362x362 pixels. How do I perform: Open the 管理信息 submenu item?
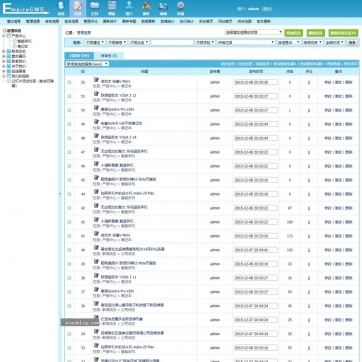point(33,21)
